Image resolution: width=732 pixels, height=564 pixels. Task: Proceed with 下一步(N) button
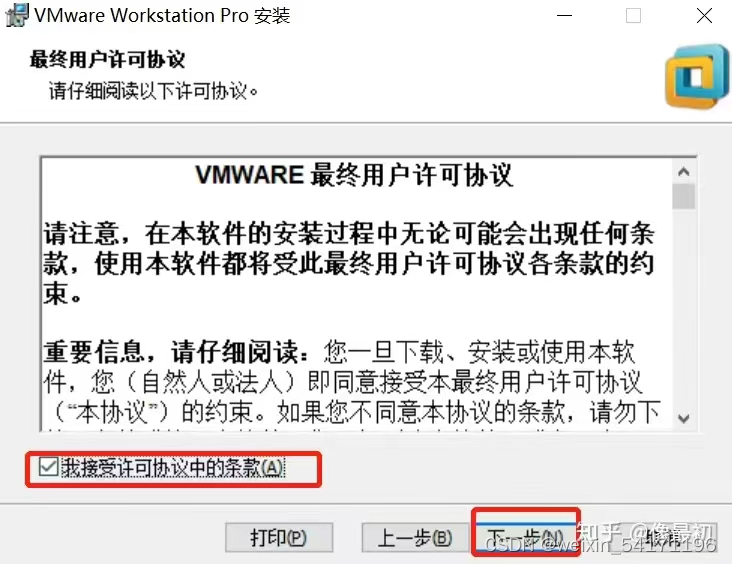point(525,537)
